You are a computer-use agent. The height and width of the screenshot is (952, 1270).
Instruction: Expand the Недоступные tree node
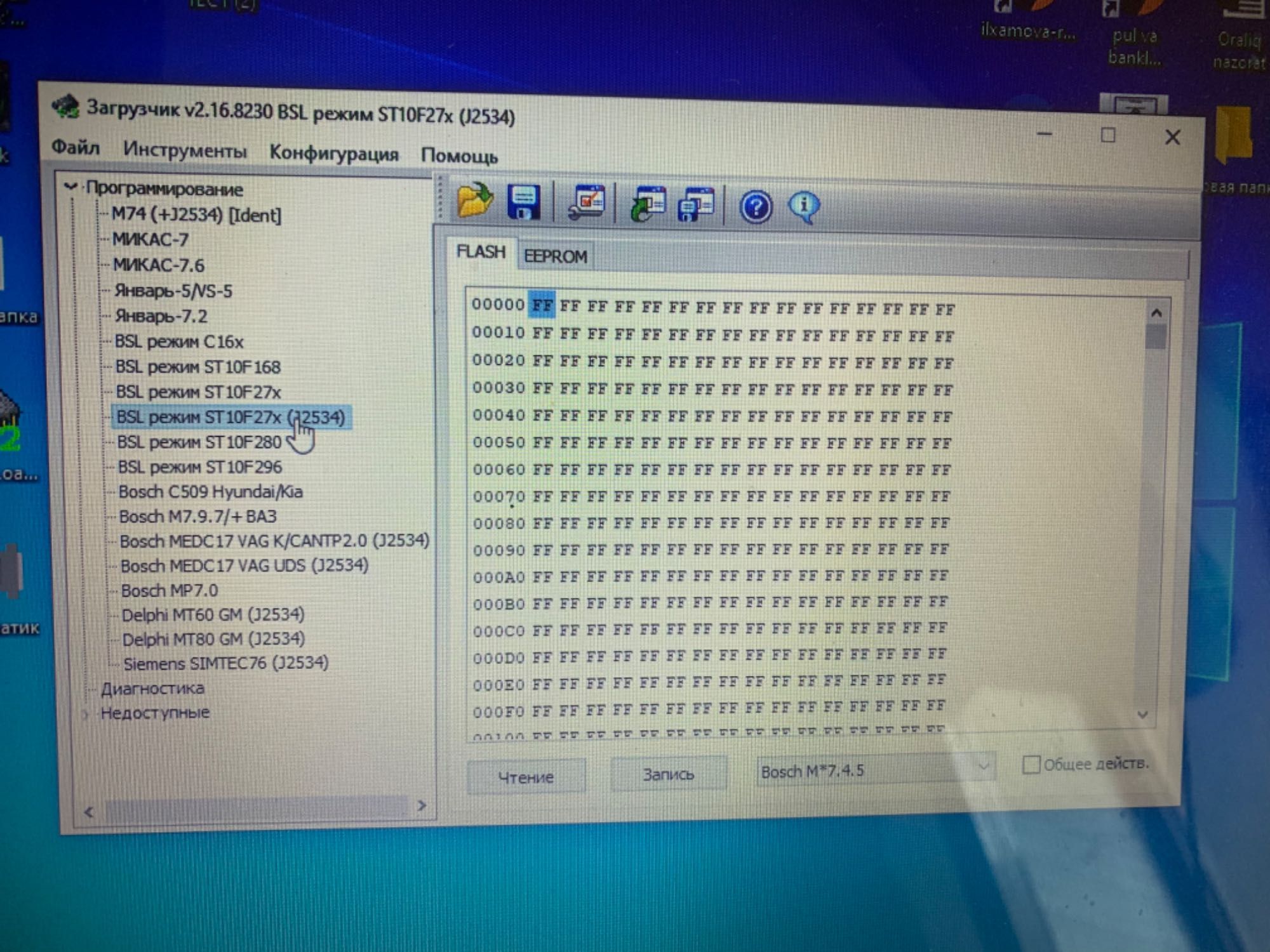(85, 714)
